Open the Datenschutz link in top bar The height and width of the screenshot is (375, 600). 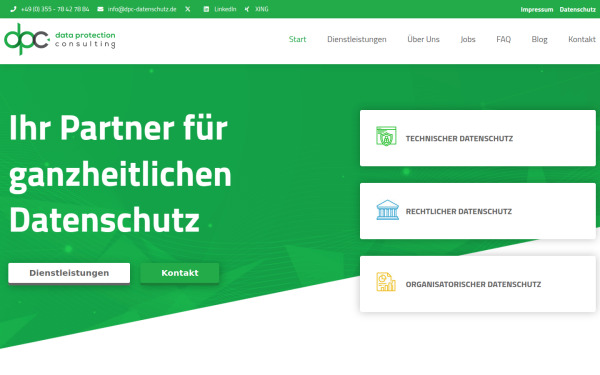point(577,10)
